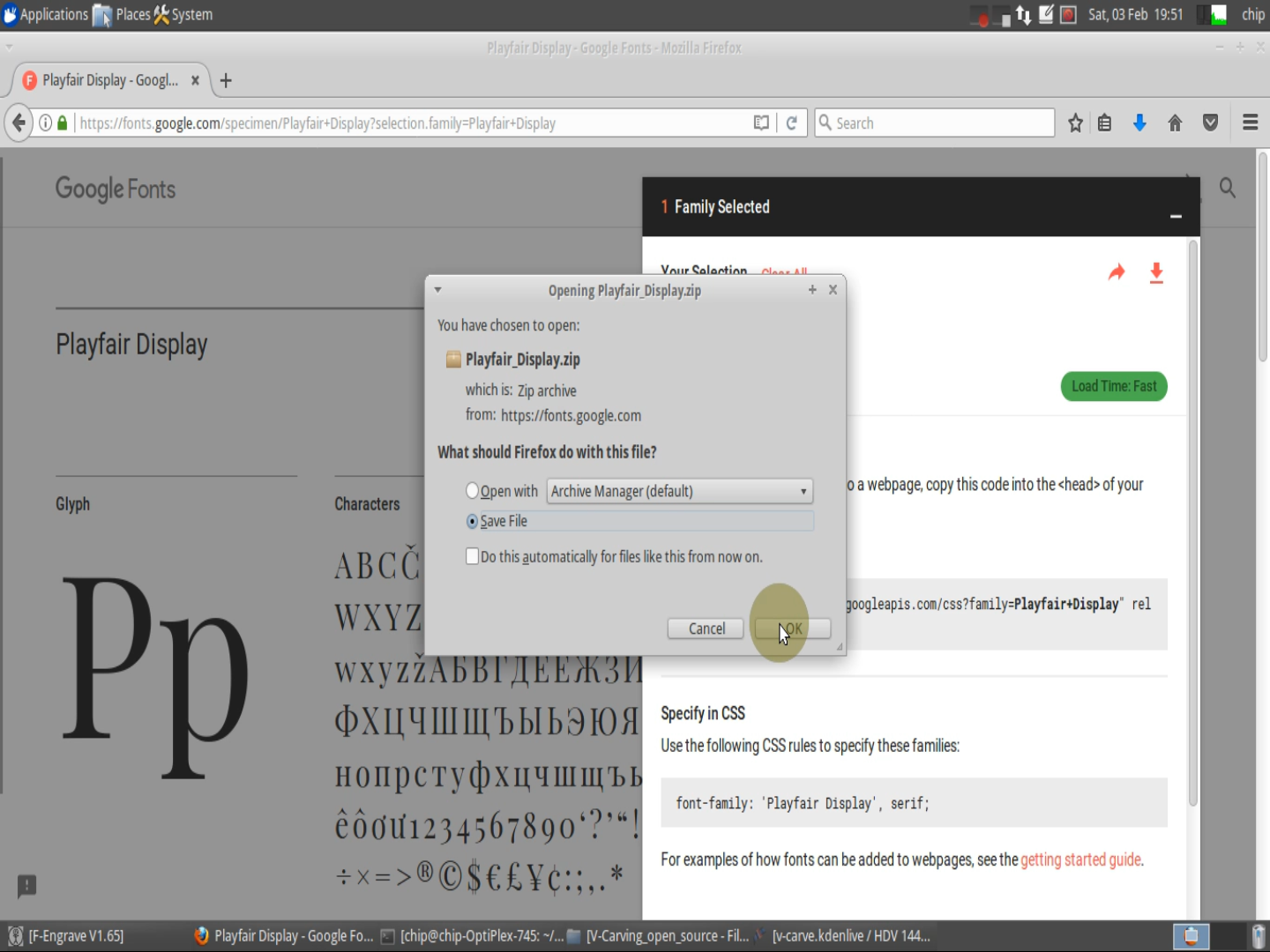
Task: Click the Google Fonts logo
Action: coord(116,189)
